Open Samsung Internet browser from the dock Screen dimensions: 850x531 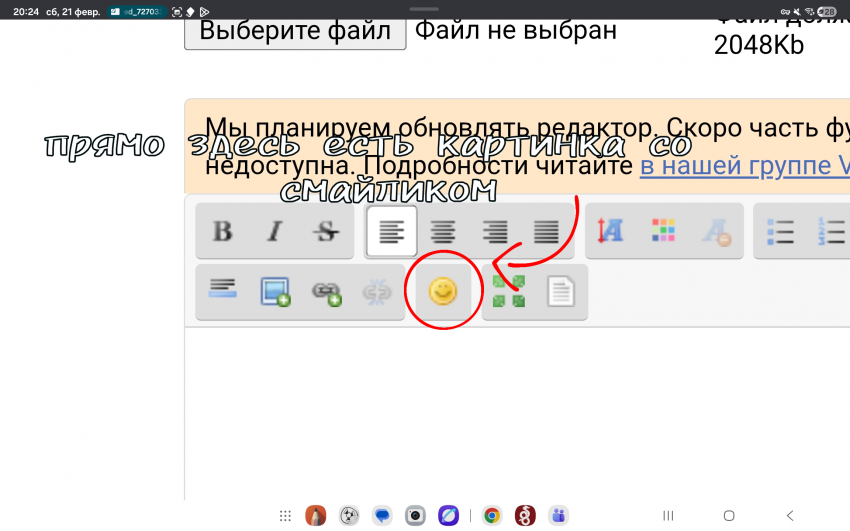(449, 515)
